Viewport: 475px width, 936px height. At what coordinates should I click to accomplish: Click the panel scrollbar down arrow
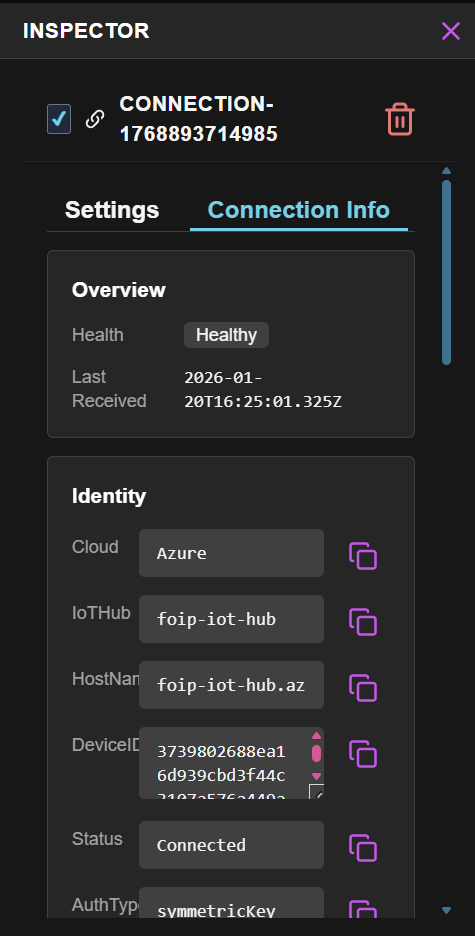pyautogui.click(x=446, y=910)
